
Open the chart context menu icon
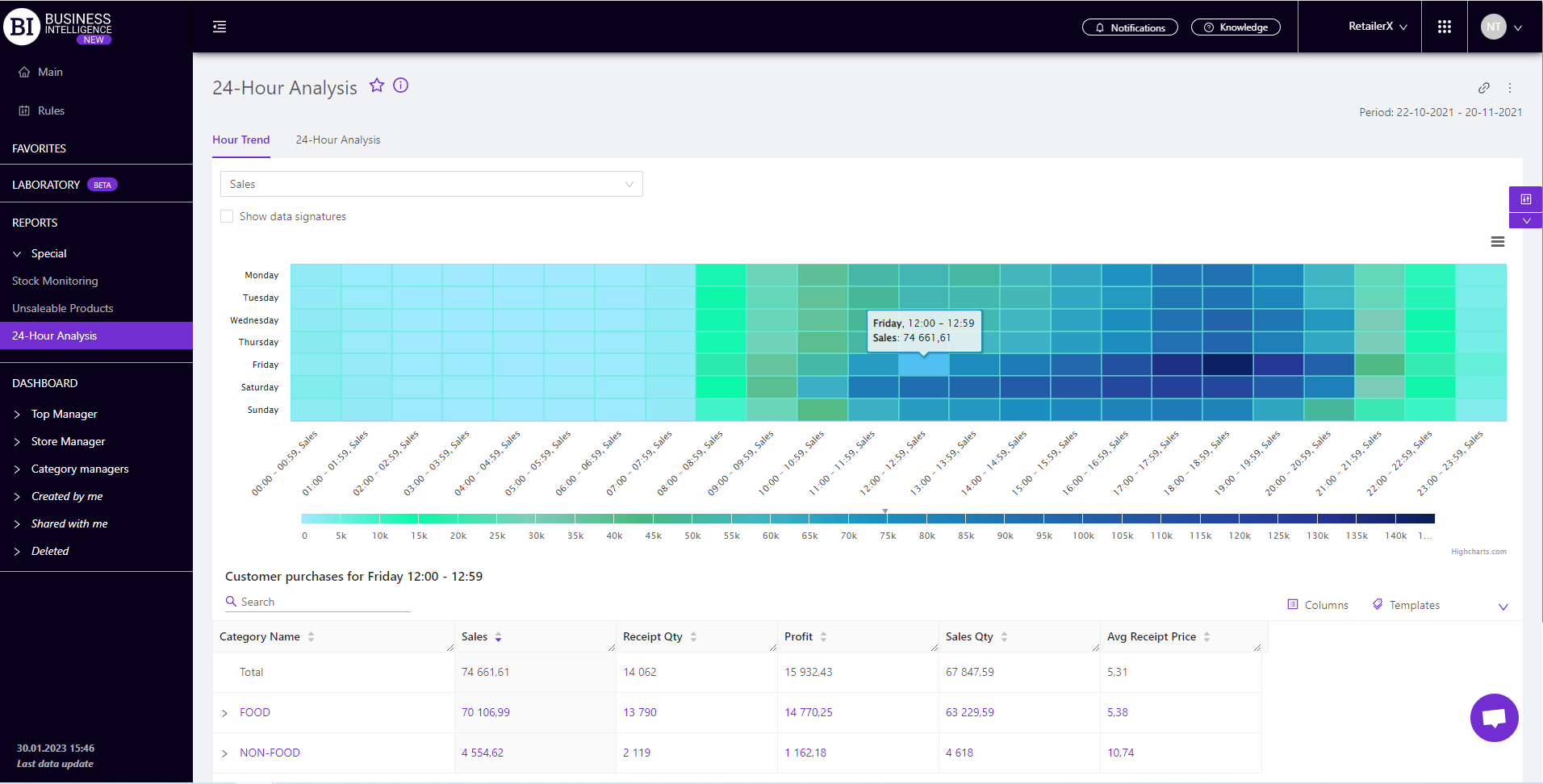(1498, 242)
